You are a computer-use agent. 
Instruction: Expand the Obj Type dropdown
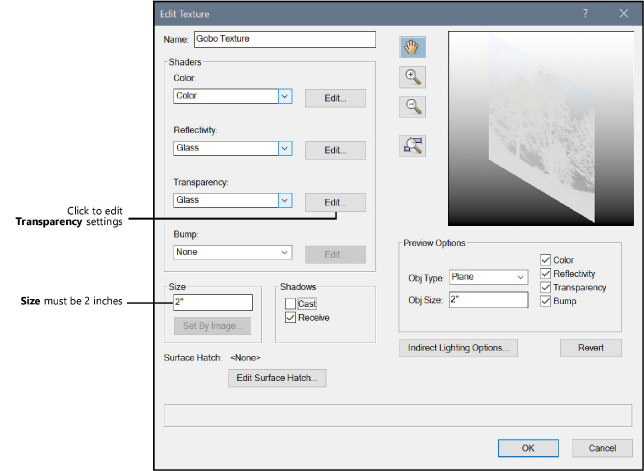(x=520, y=277)
